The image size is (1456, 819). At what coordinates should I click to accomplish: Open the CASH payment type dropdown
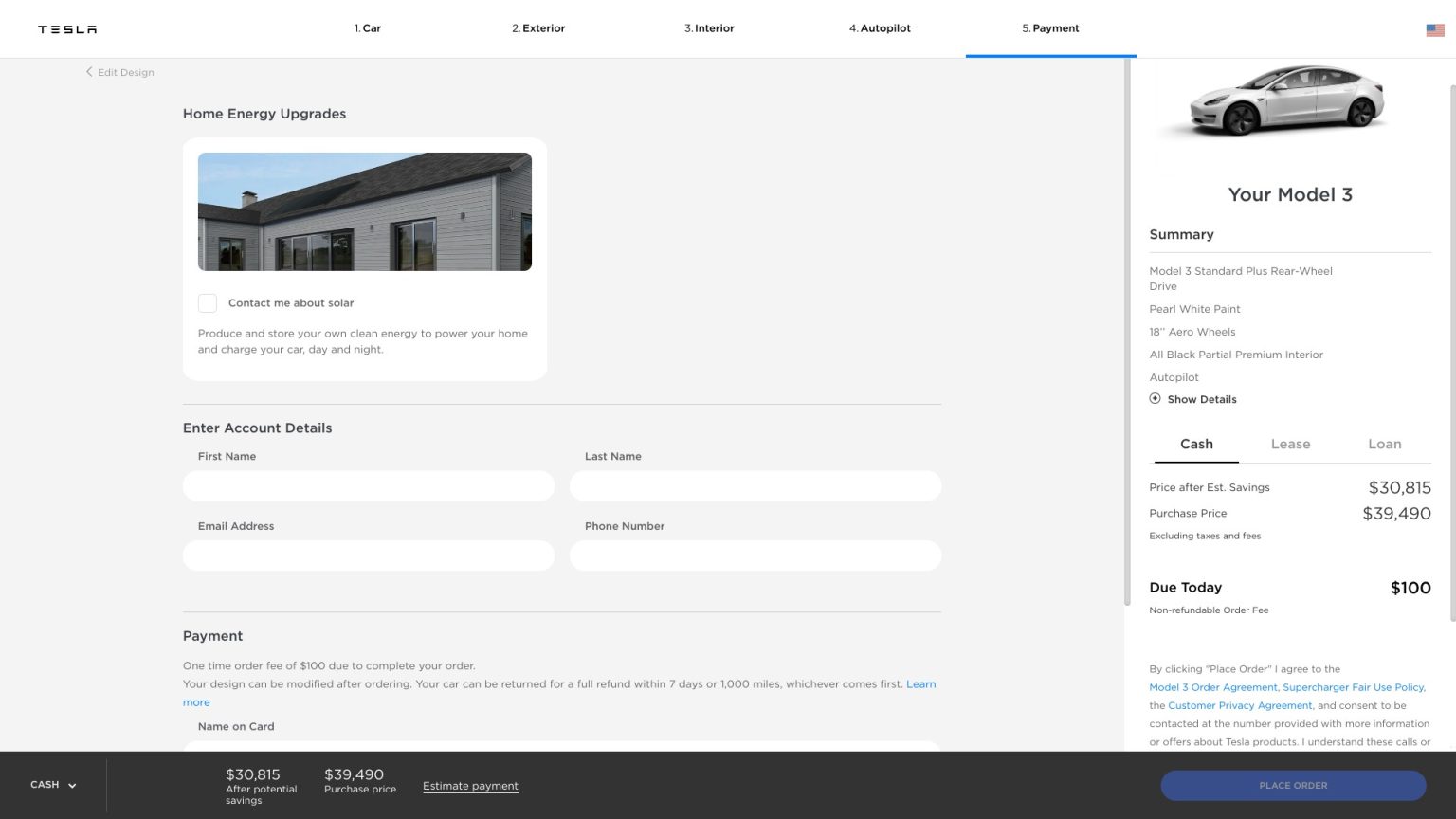[53, 785]
